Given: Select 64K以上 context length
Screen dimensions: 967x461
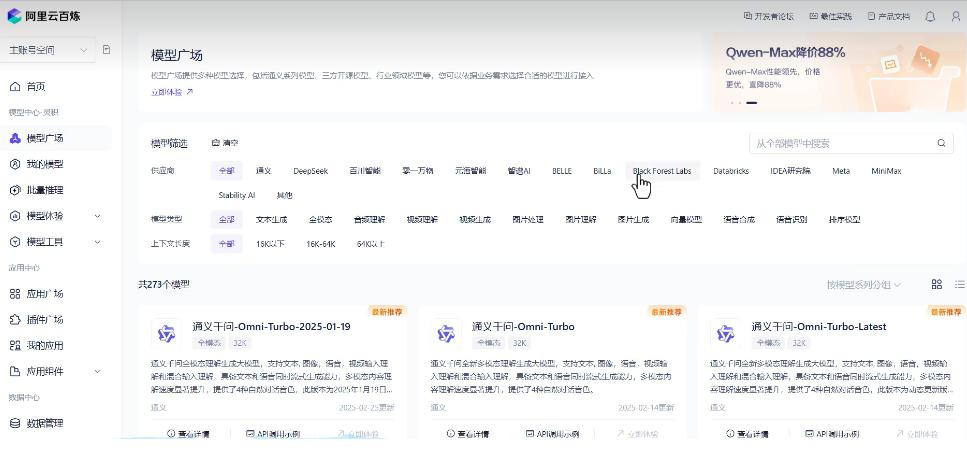Looking at the screenshot, I should coord(371,244).
